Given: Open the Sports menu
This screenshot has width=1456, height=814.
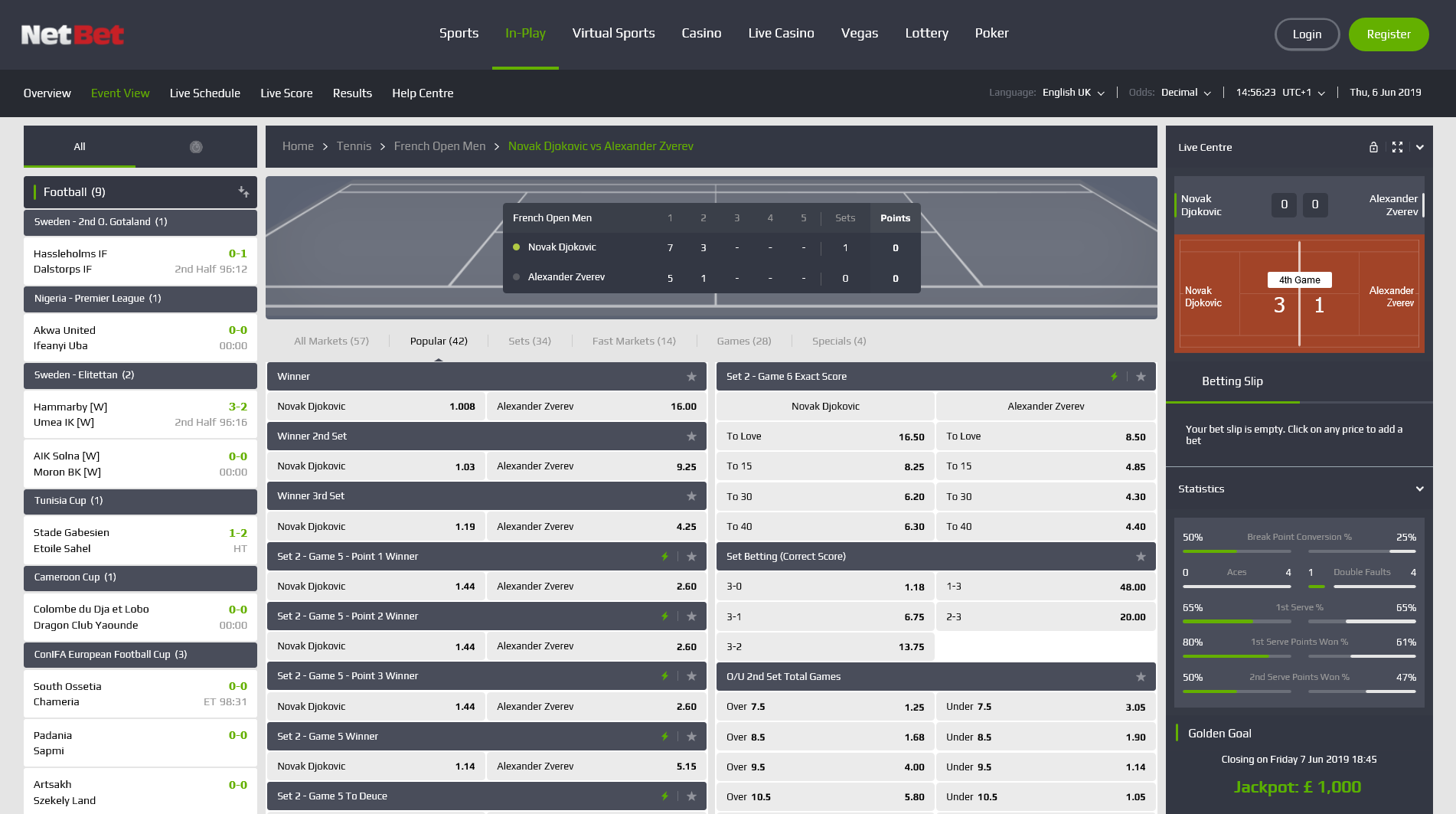Looking at the screenshot, I should pos(459,34).
